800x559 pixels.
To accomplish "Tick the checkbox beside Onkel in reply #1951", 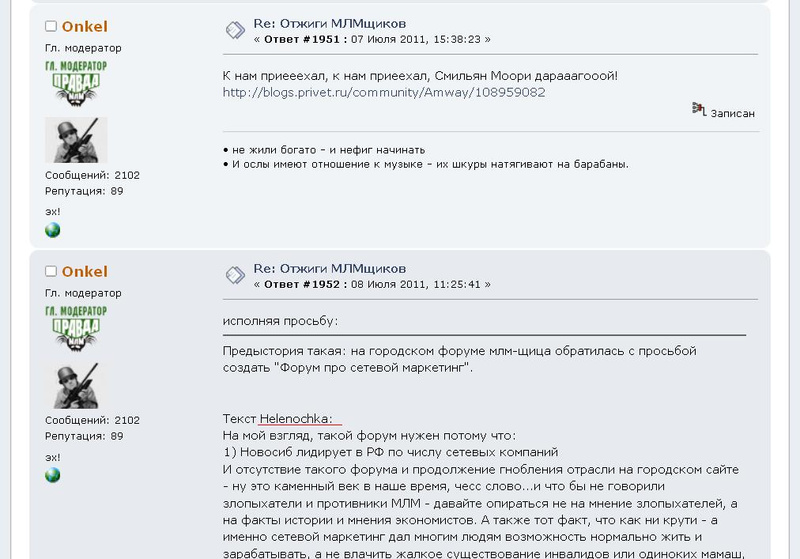I will [x=51, y=26].
